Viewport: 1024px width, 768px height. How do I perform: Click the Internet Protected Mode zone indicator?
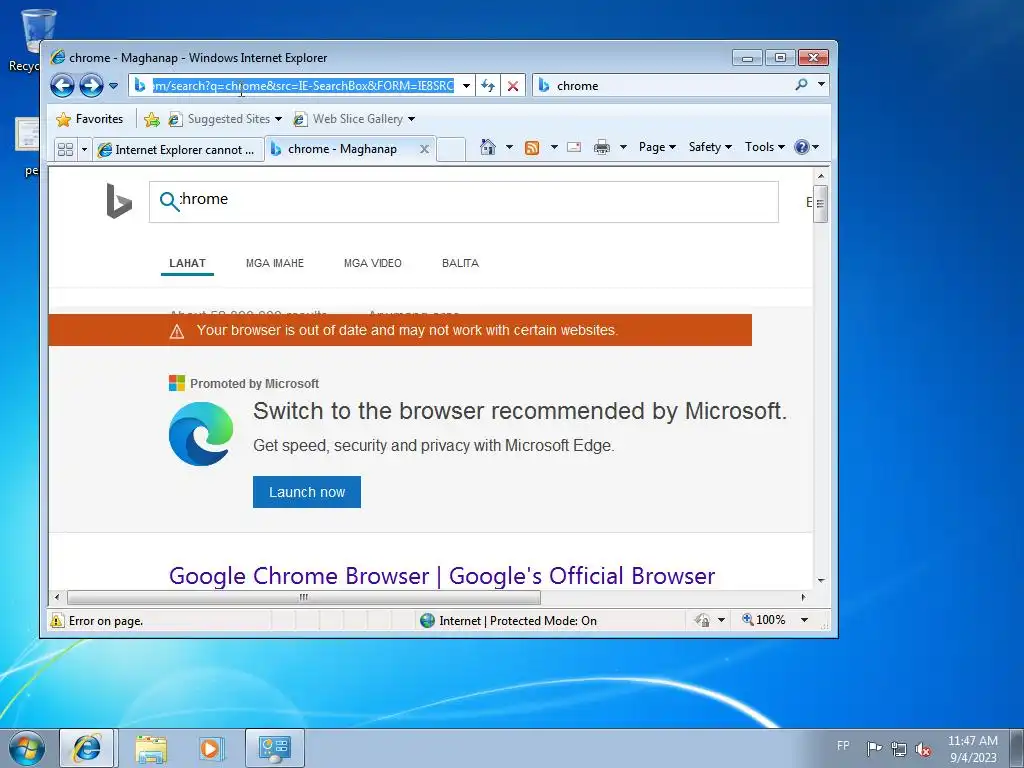tap(509, 620)
